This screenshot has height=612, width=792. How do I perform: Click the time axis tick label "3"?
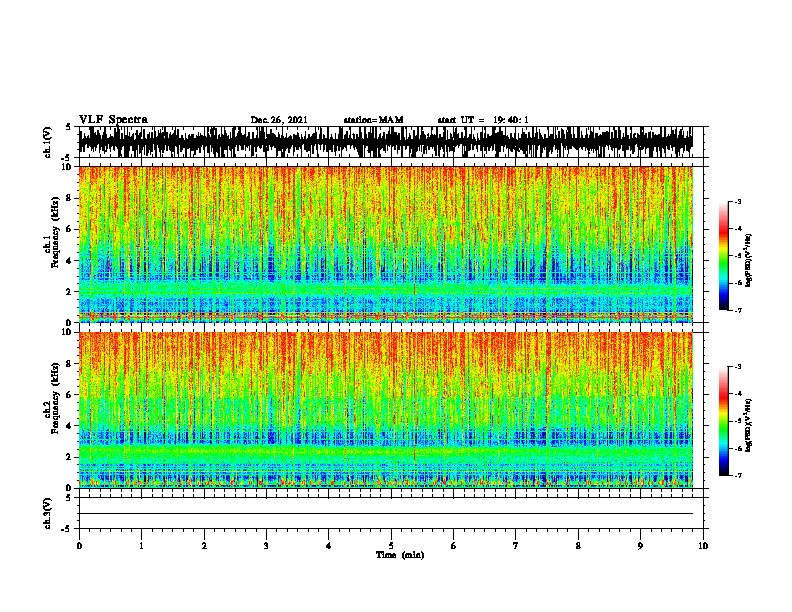pyautogui.click(x=266, y=546)
